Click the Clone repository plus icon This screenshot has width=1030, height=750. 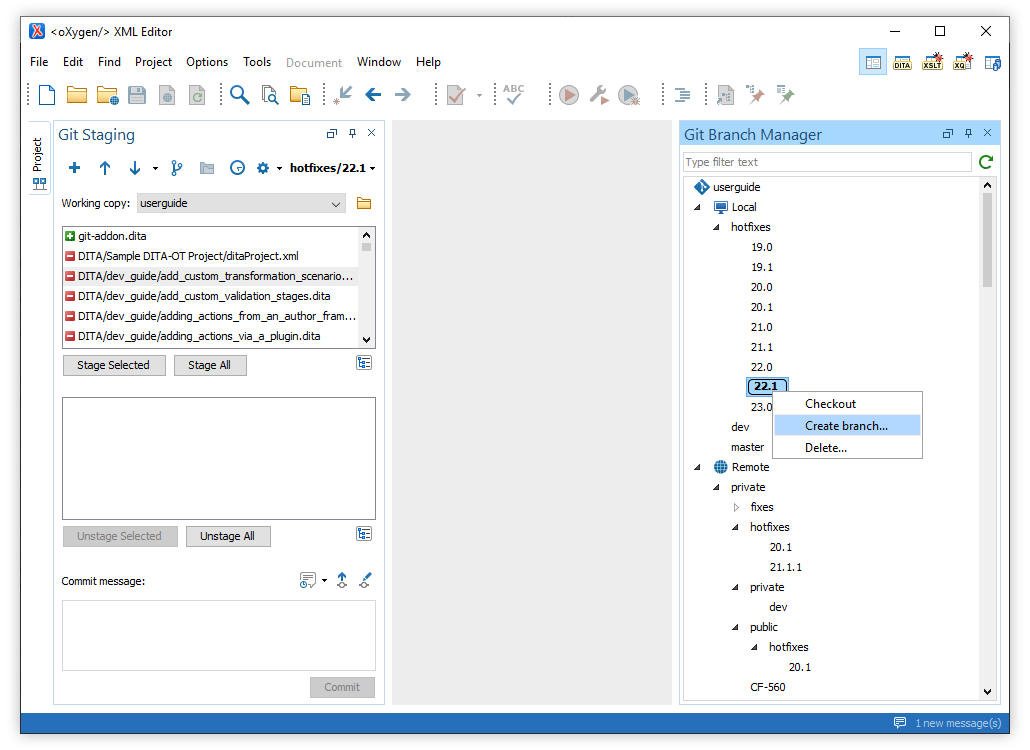click(x=74, y=168)
